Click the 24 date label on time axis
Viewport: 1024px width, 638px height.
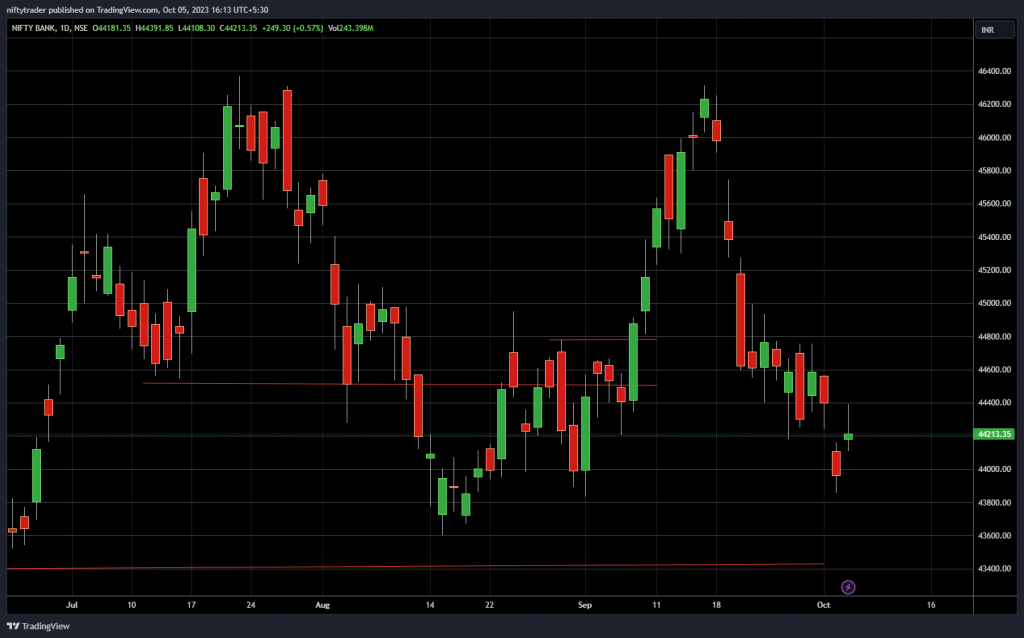click(251, 605)
